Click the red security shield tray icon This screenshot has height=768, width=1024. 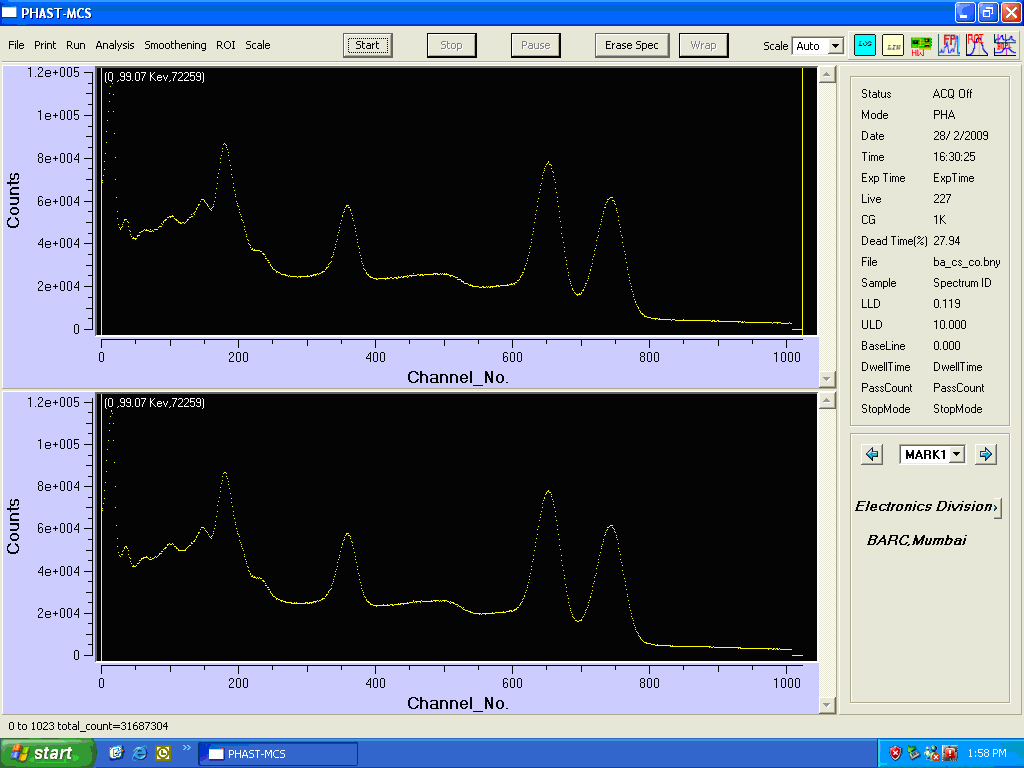point(895,753)
